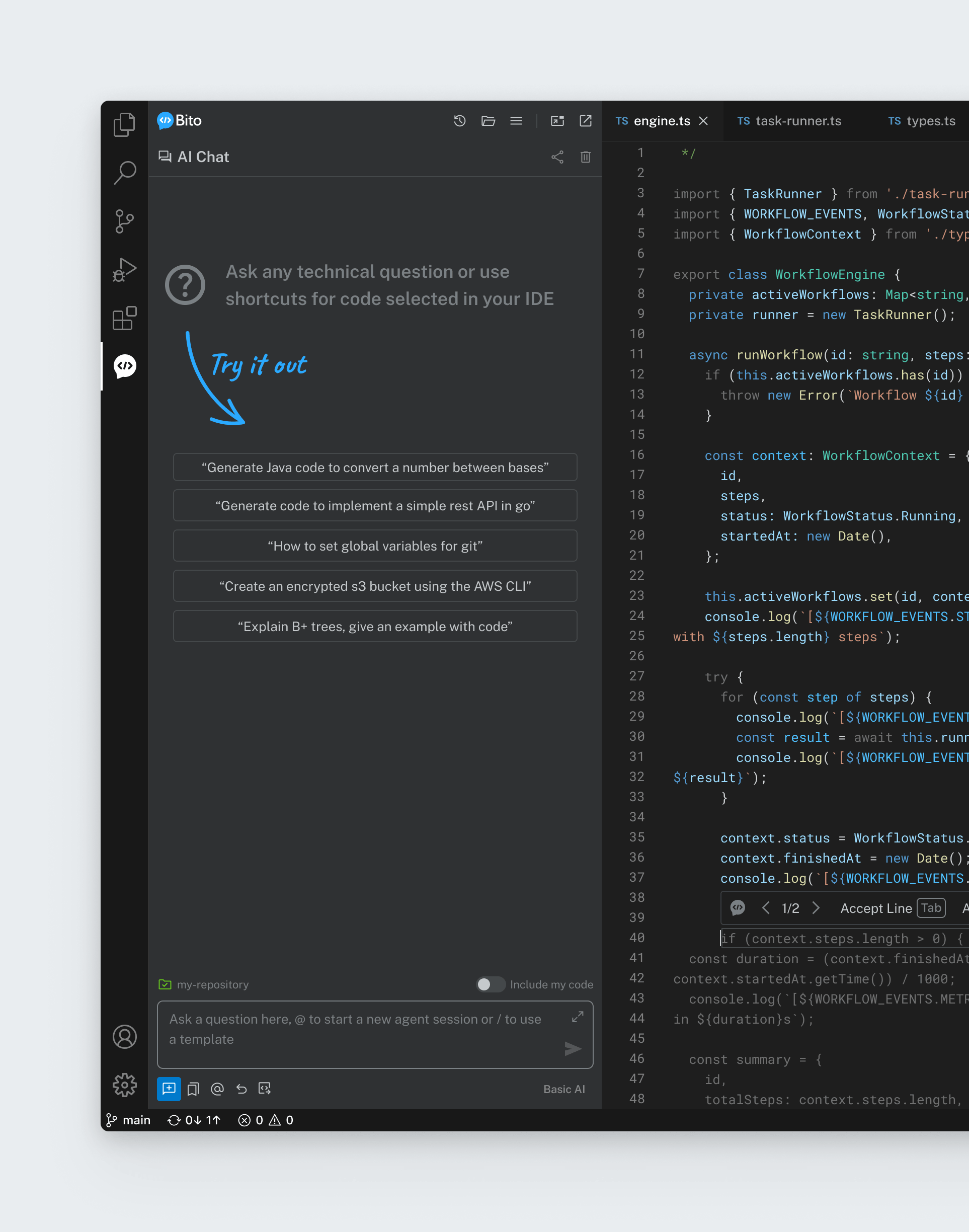Image resolution: width=969 pixels, height=1232 pixels.
Task: Click line number 40 in editor gutter
Action: [x=636, y=938]
